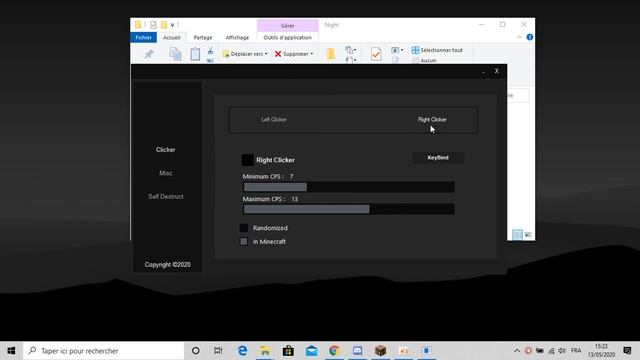
Task: Show hidden system tray icons
Action: click(x=517, y=351)
